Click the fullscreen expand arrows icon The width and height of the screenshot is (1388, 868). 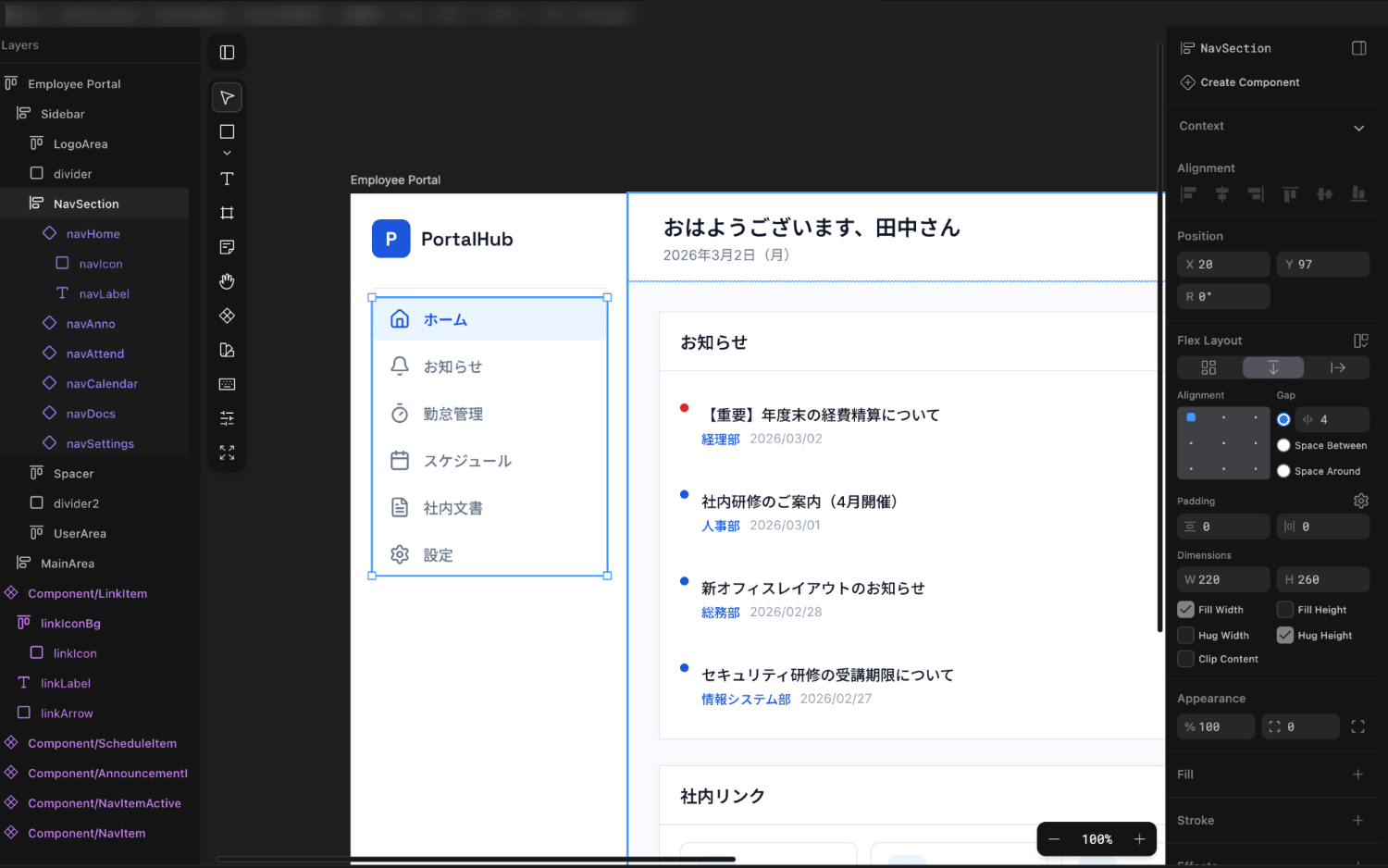tap(227, 453)
